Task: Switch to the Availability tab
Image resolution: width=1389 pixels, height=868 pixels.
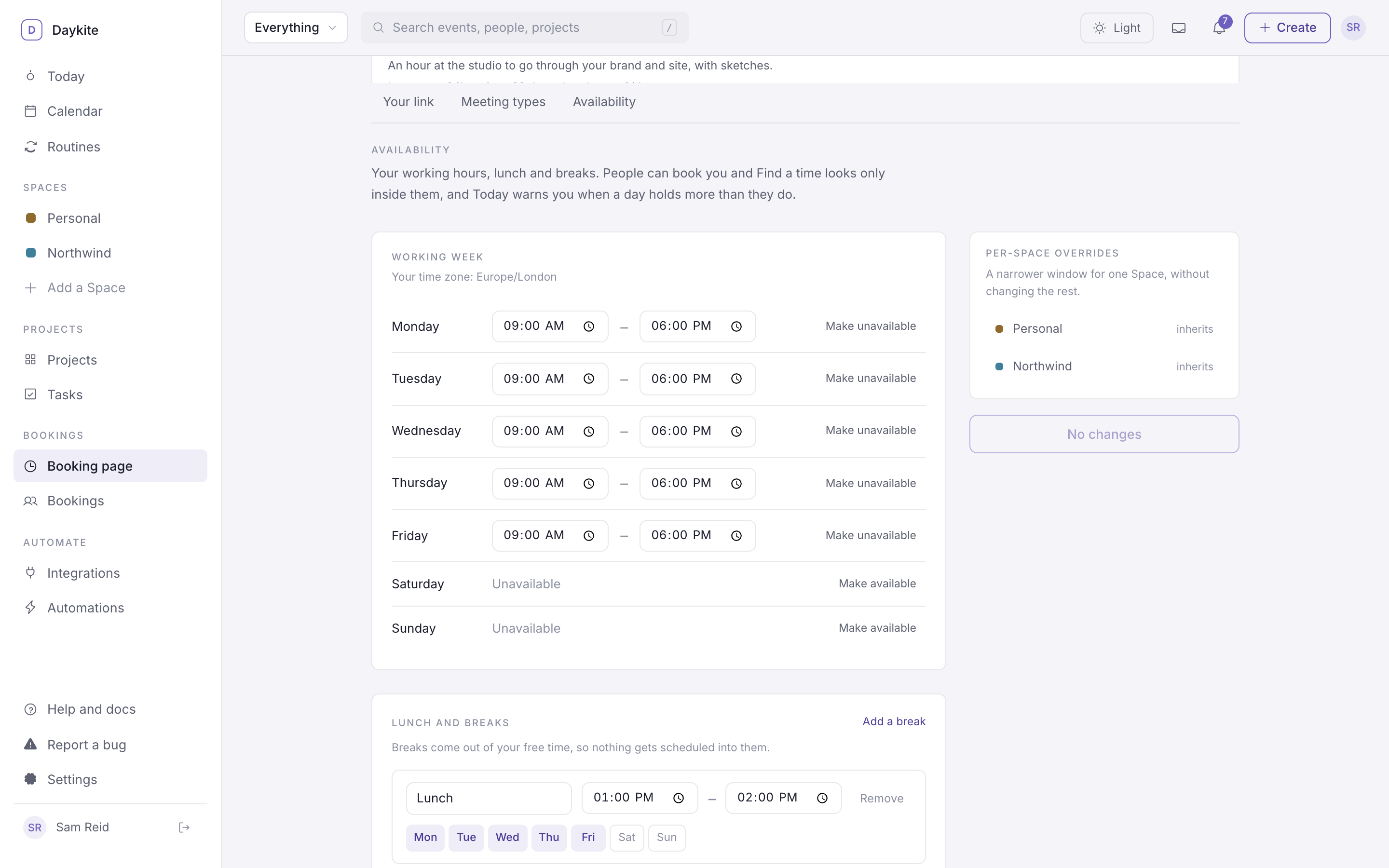Action: click(604, 102)
